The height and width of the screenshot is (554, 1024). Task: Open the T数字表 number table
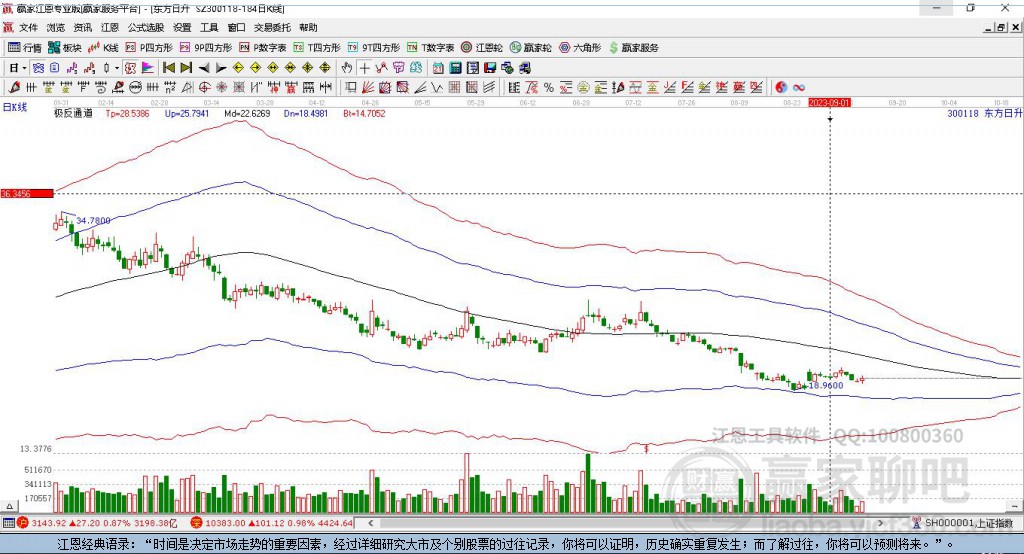pyautogui.click(x=430, y=48)
